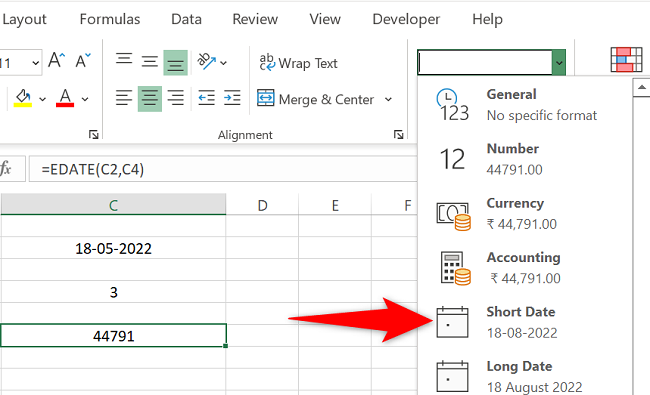Choose Currency format option

(525, 213)
